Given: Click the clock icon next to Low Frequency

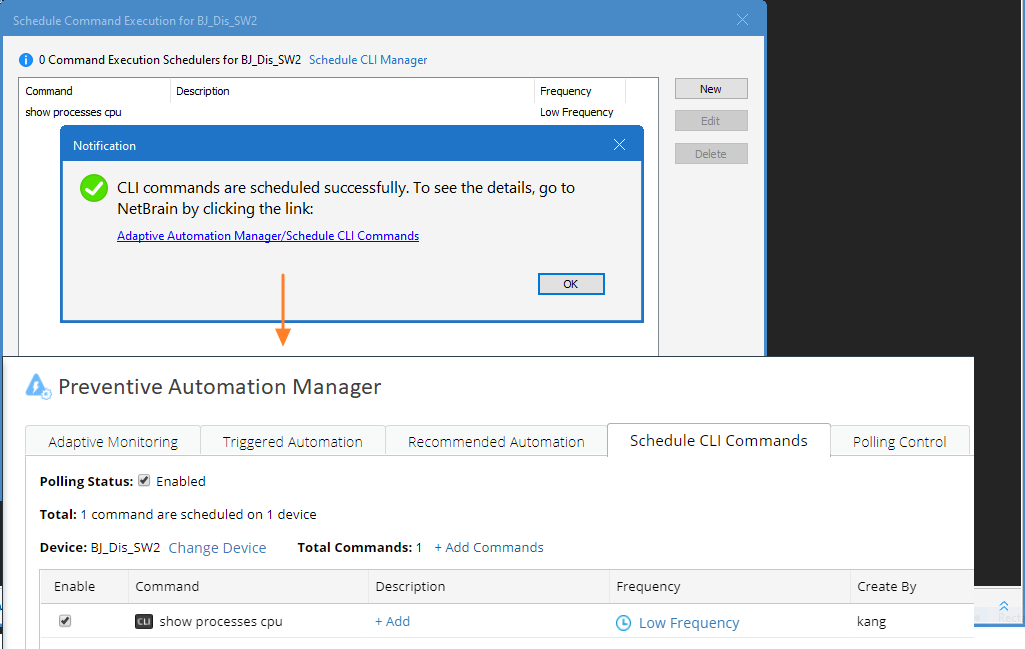Looking at the screenshot, I should (x=624, y=622).
